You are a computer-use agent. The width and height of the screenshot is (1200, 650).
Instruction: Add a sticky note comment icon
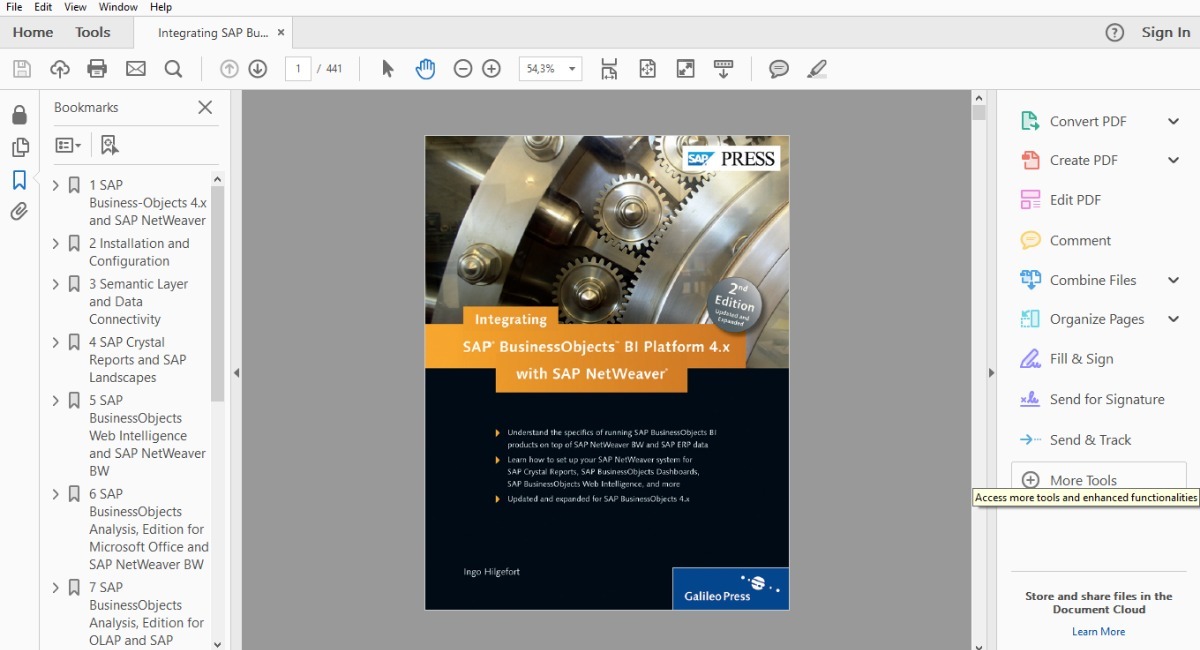click(x=779, y=69)
